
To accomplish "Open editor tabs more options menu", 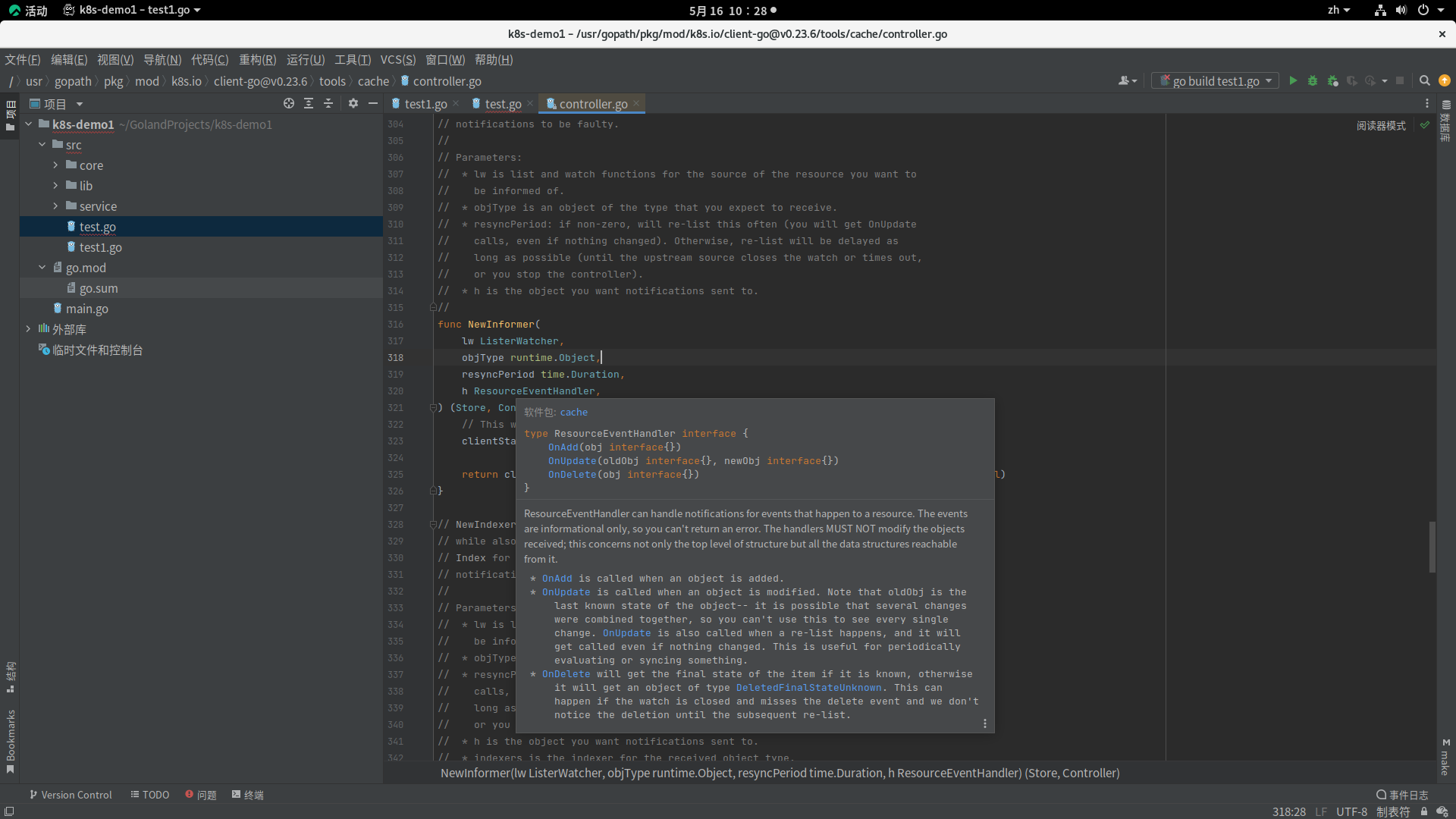I will (x=1426, y=103).
